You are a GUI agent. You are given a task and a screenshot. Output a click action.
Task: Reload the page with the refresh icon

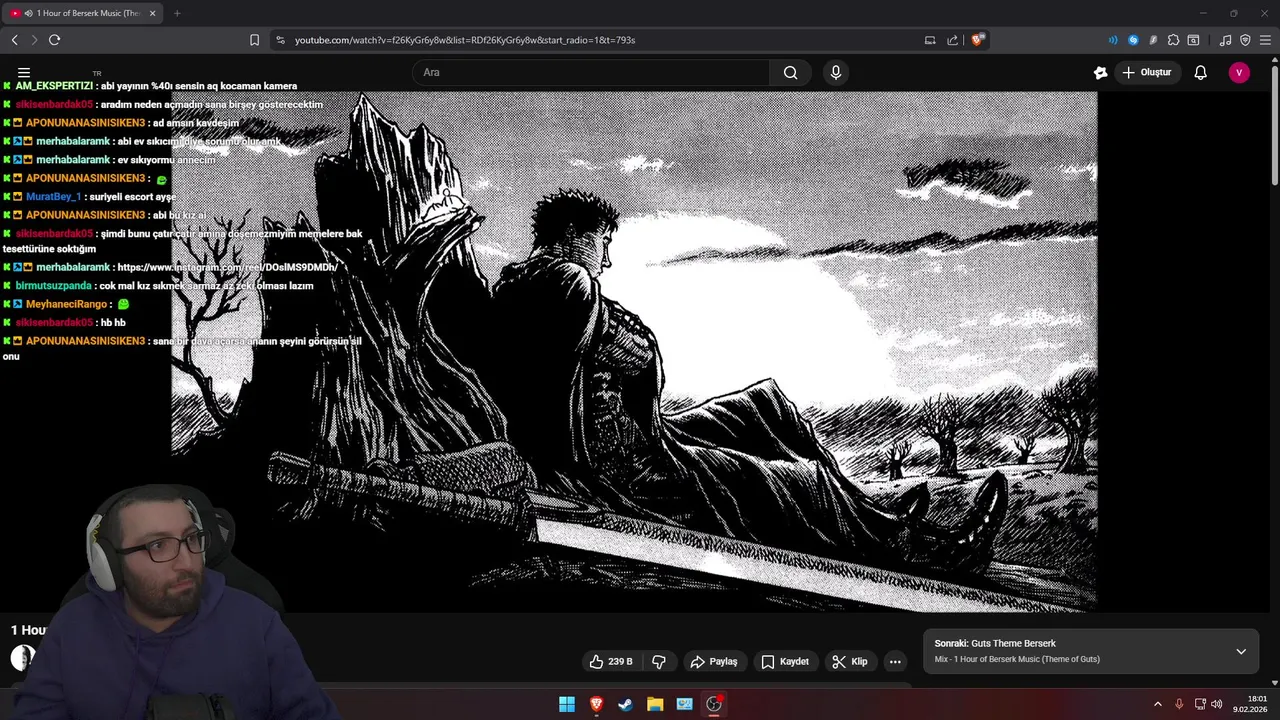click(x=54, y=40)
